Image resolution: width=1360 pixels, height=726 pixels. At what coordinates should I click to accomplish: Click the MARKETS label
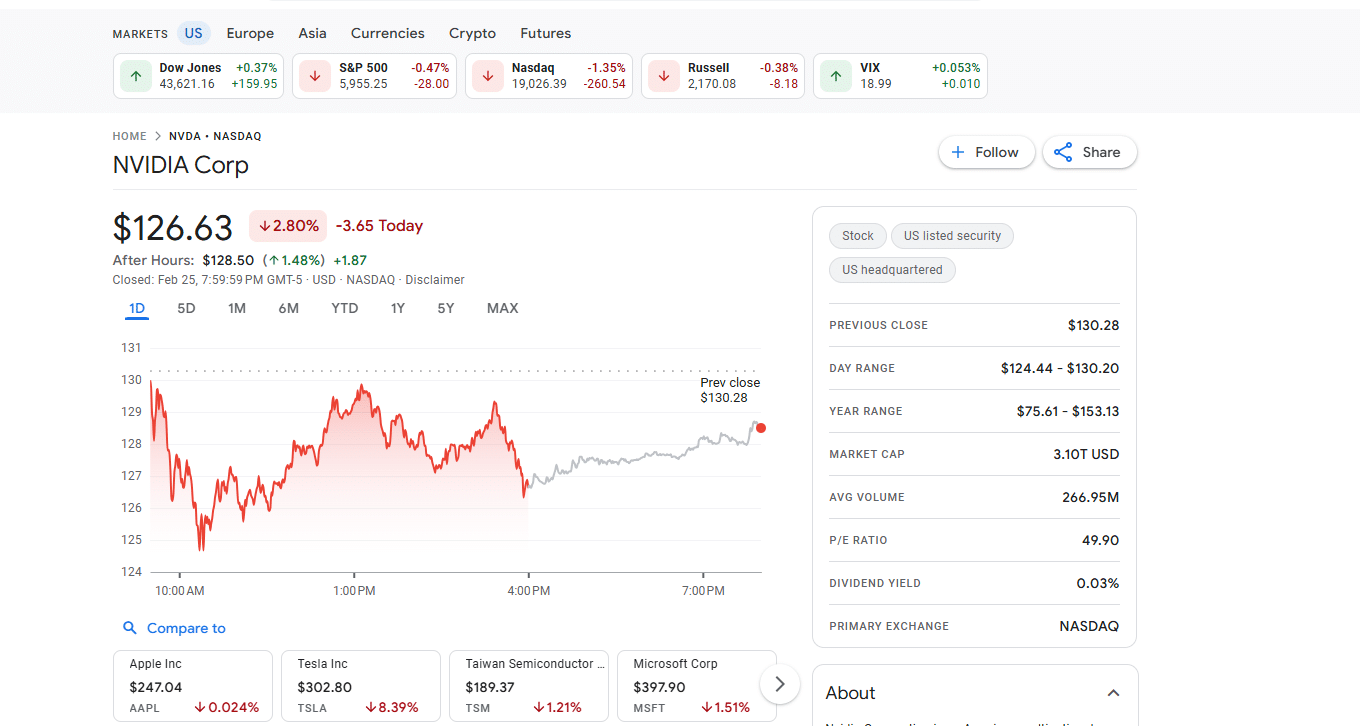pyautogui.click(x=140, y=34)
